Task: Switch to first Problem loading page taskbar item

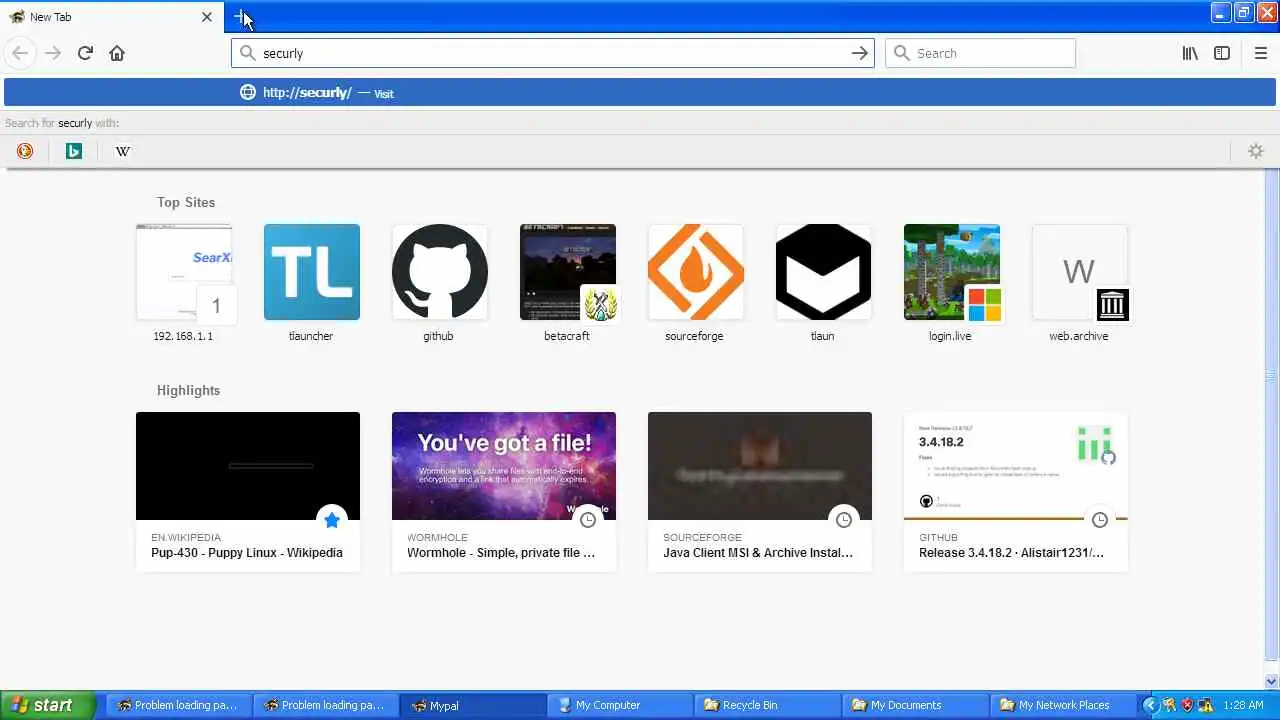Action: [178, 705]
